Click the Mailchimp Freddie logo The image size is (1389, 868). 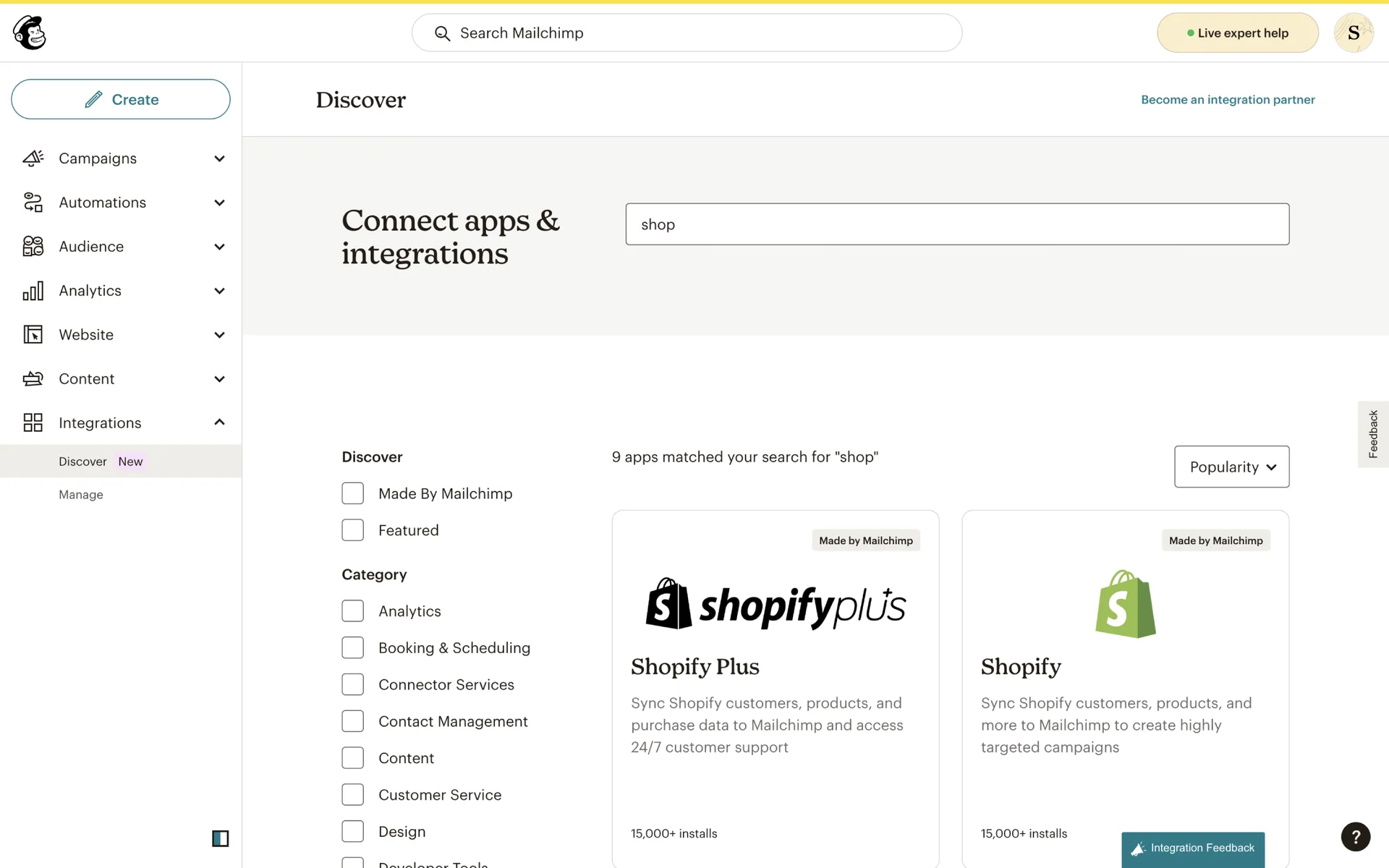click(30, 33)
